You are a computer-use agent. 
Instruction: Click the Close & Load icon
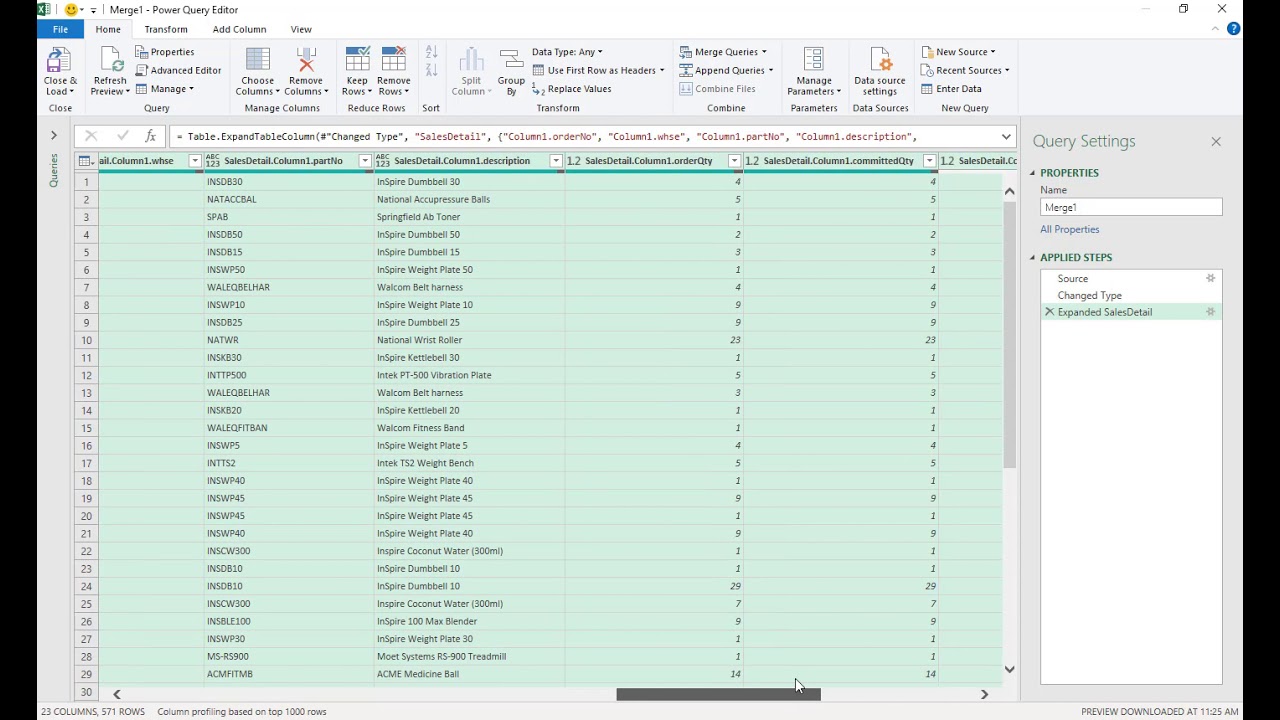point(60,60)
